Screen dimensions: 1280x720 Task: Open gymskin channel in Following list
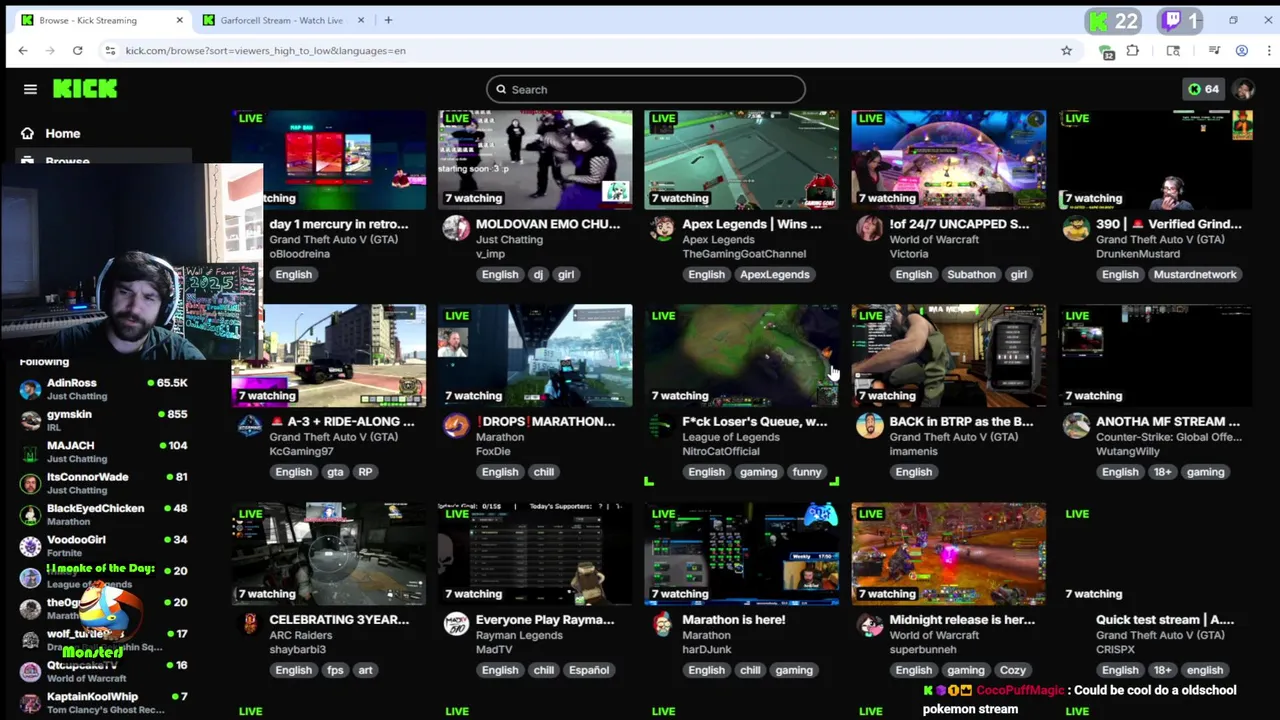[104, 420]
